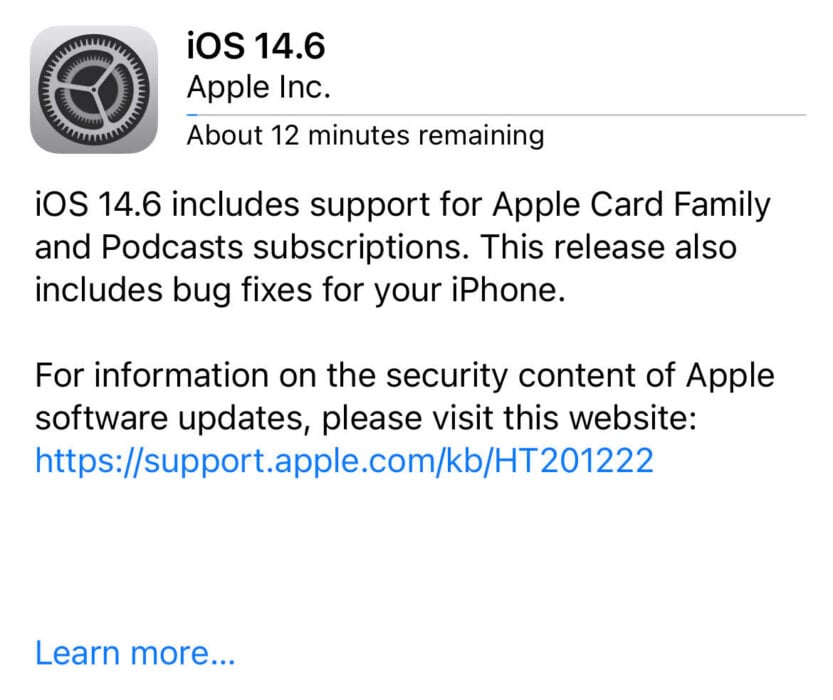Tap iOS 14.6 at start of description paragraph
Image resolution: width=833 pixels, height=700 pixels.
click(98, 204)
